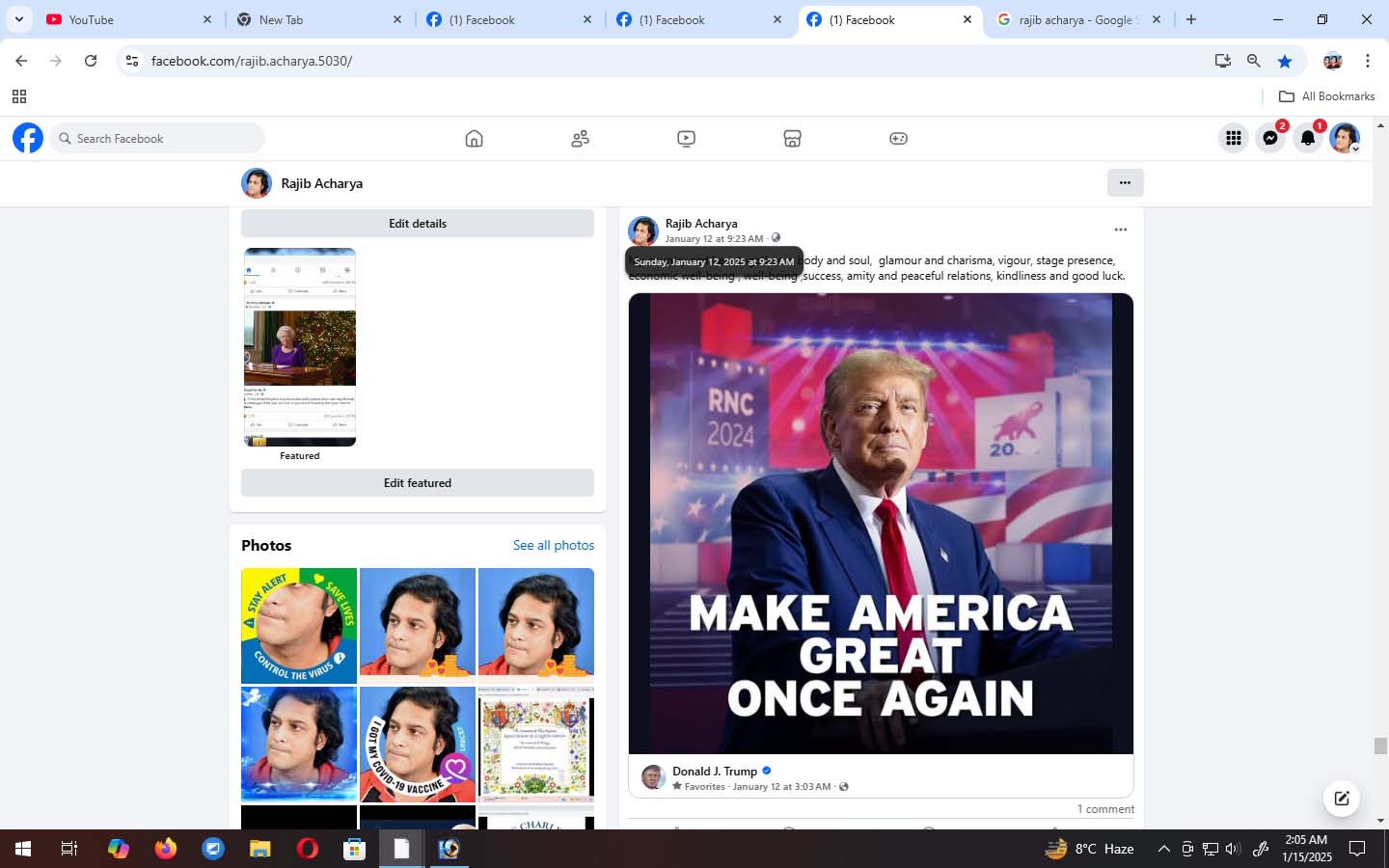
Task: Click the blue Facebook logo
Action: click(28, 138)
